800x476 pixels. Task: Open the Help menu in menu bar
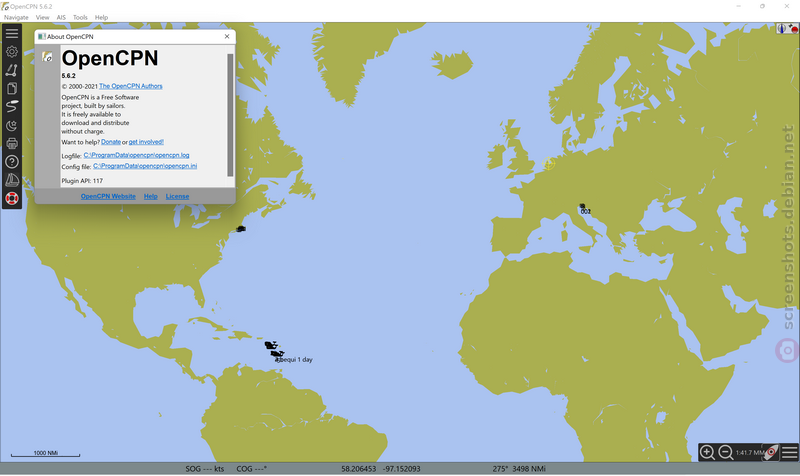pyautogui.click(x=102, y=17)
